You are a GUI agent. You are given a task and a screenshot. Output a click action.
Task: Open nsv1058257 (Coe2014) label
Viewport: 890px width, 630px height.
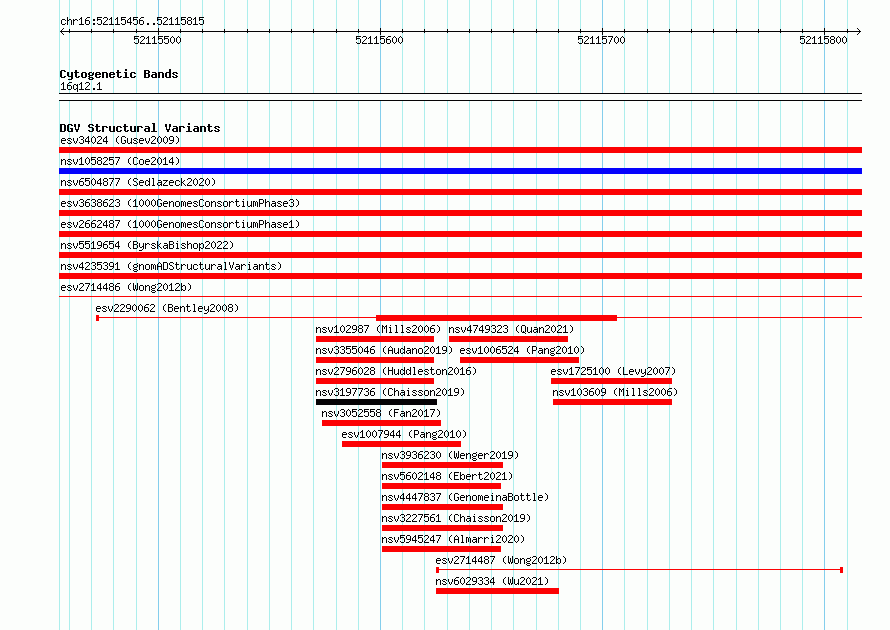[120, 161]
